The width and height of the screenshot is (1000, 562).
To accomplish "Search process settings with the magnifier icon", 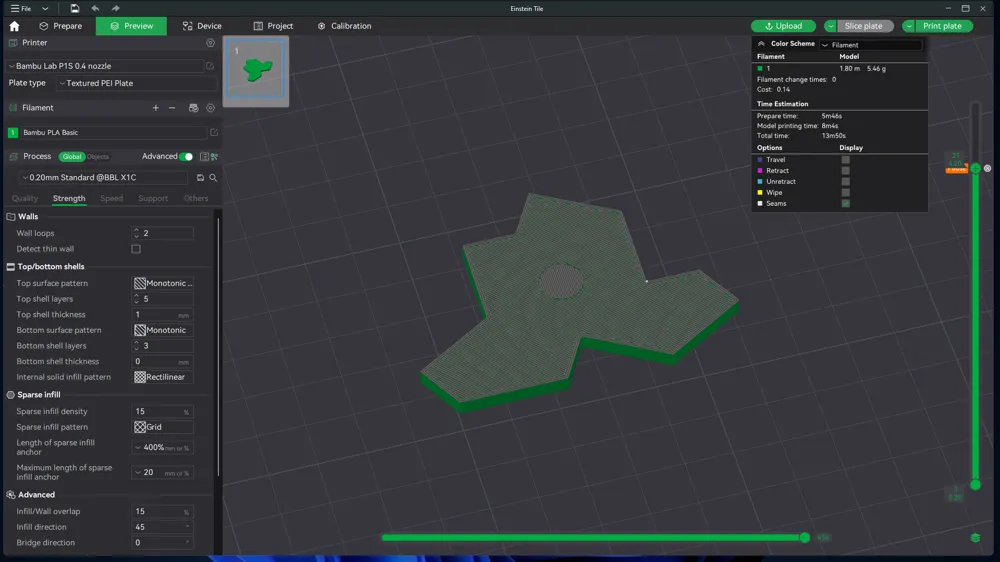I will [x=213, y=178].
